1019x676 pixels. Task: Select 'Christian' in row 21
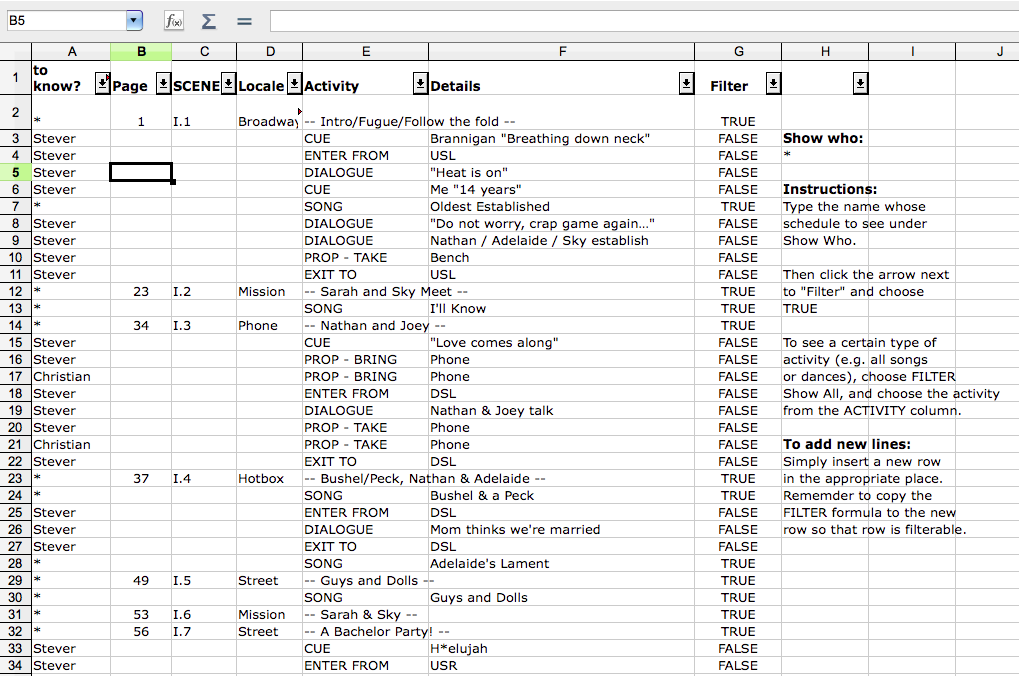coord(71,445)
